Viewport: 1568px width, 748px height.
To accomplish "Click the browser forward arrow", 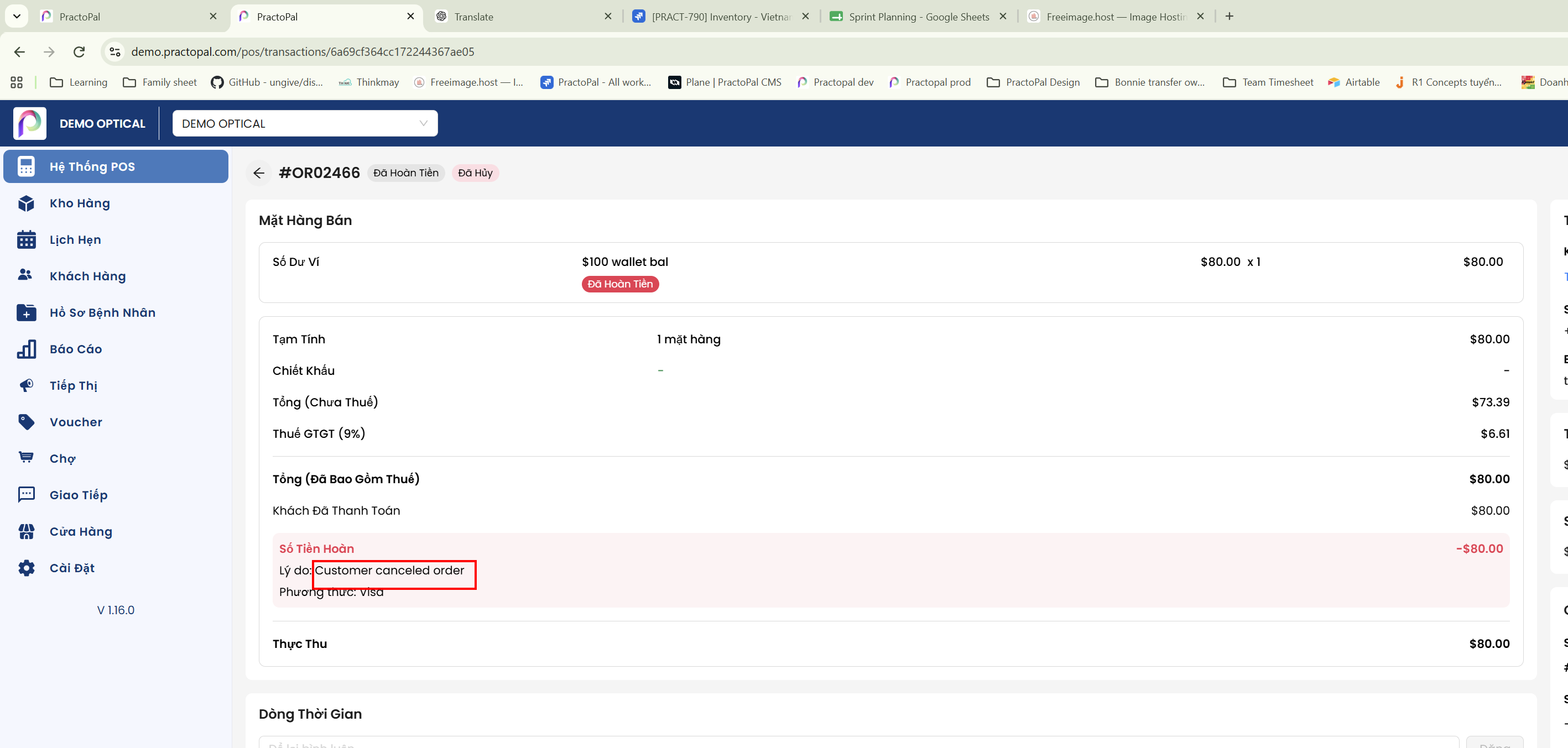I will tap(49, 52).
